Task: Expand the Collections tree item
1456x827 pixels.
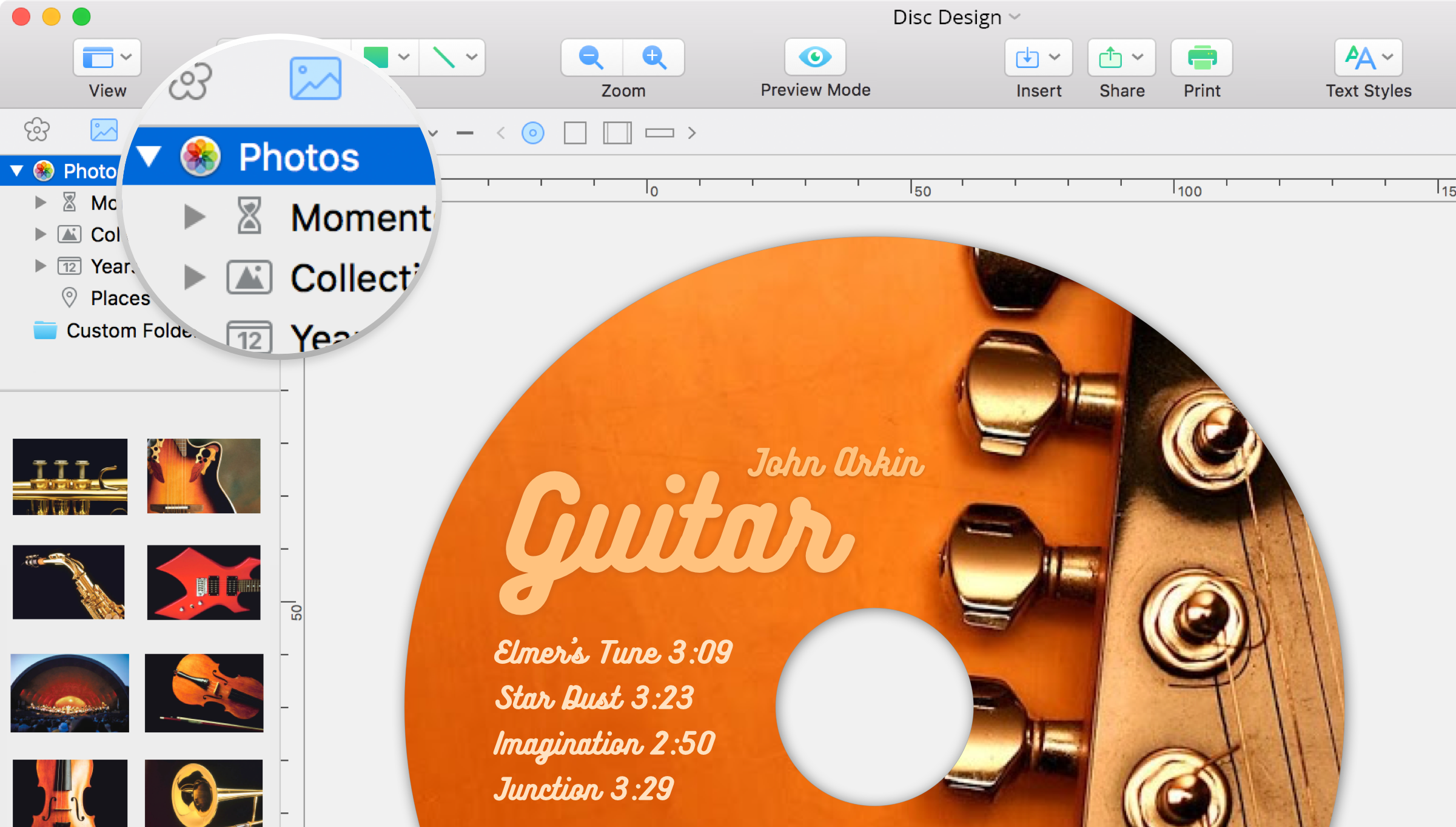Action: [41, 234]
